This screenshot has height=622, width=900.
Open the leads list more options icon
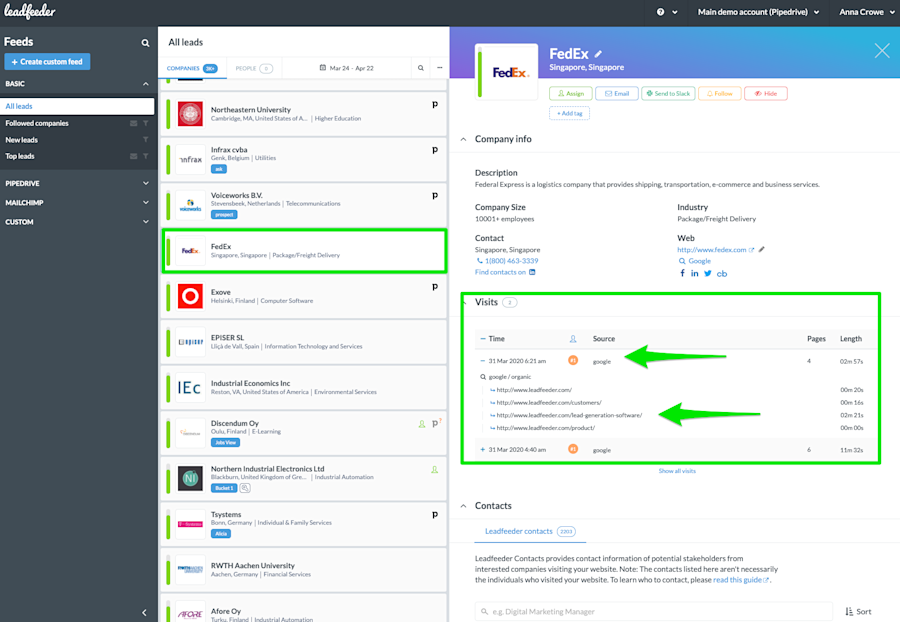[440, 68]
